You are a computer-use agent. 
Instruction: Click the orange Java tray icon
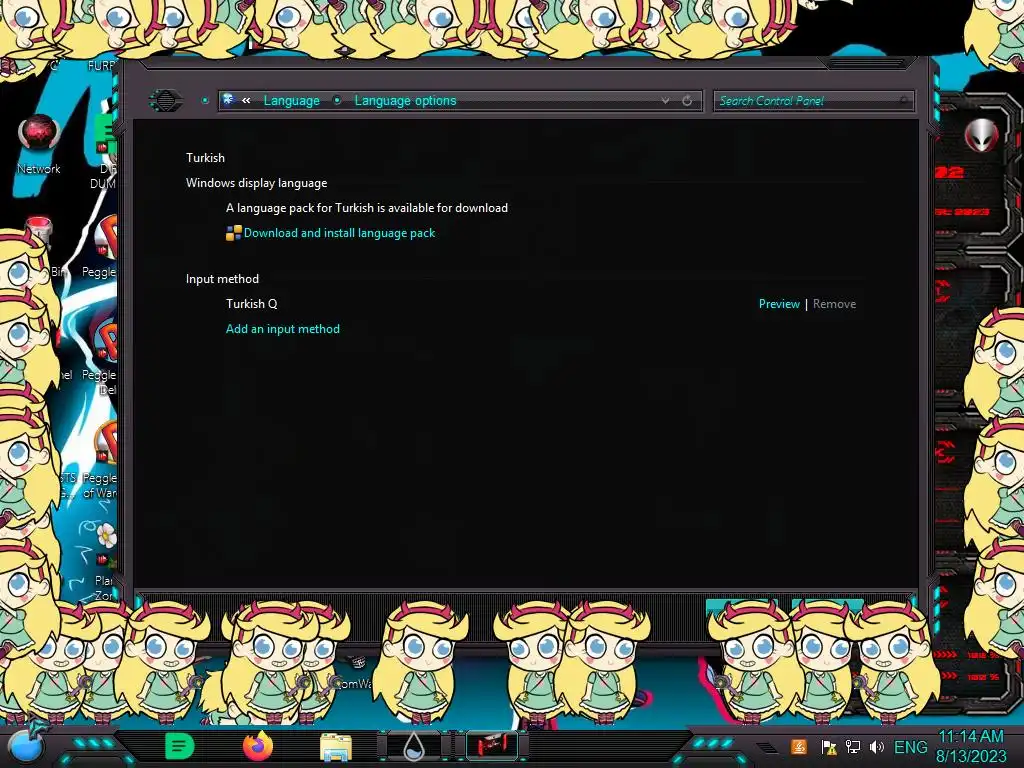click(798, 747)
